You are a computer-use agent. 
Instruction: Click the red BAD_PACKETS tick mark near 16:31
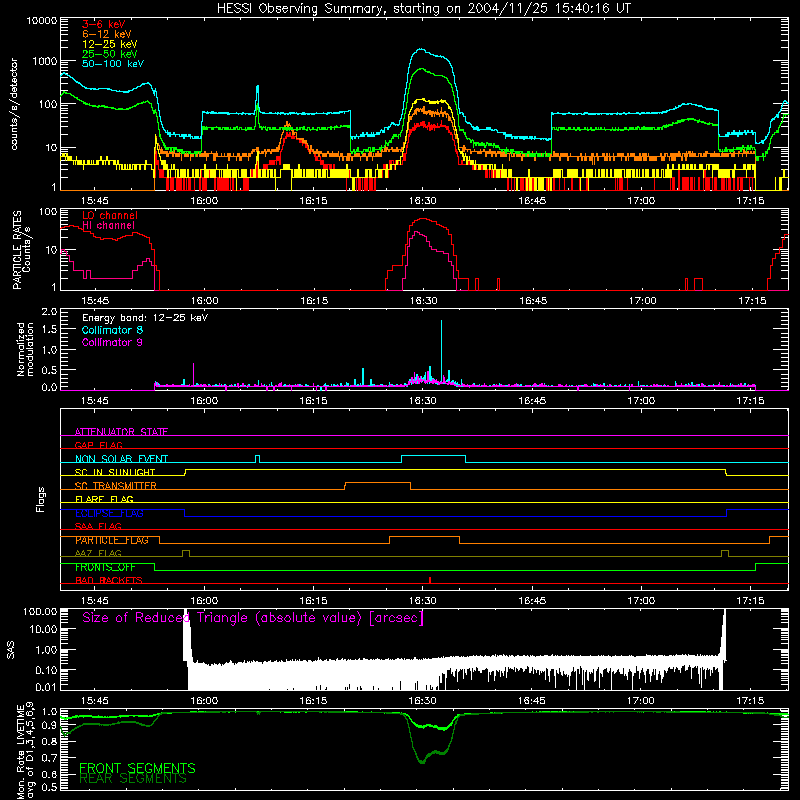(x=430, y=580)
